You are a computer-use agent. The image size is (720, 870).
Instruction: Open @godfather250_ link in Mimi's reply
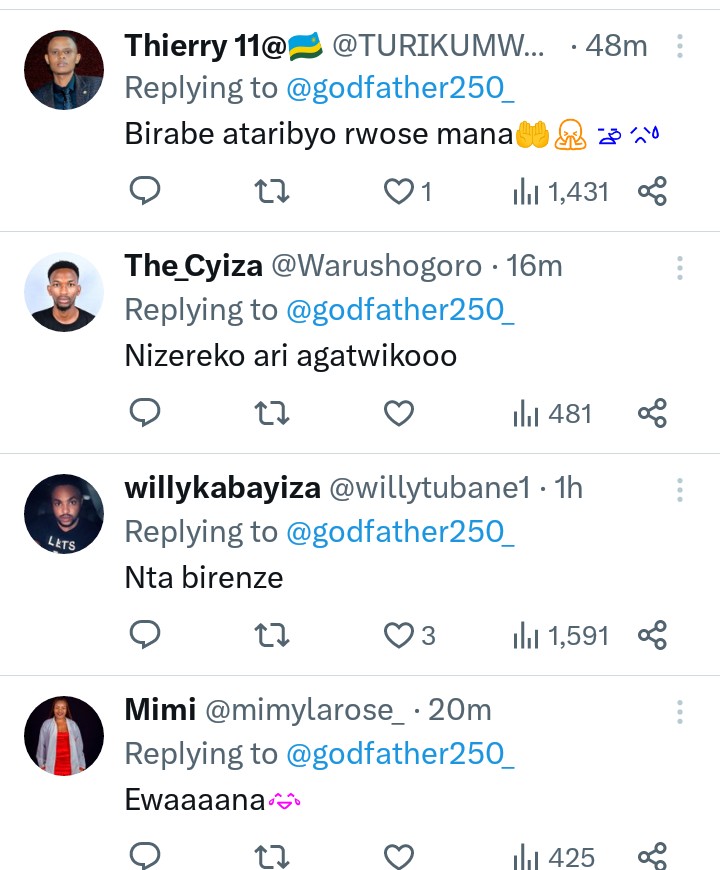pos(400,754)
